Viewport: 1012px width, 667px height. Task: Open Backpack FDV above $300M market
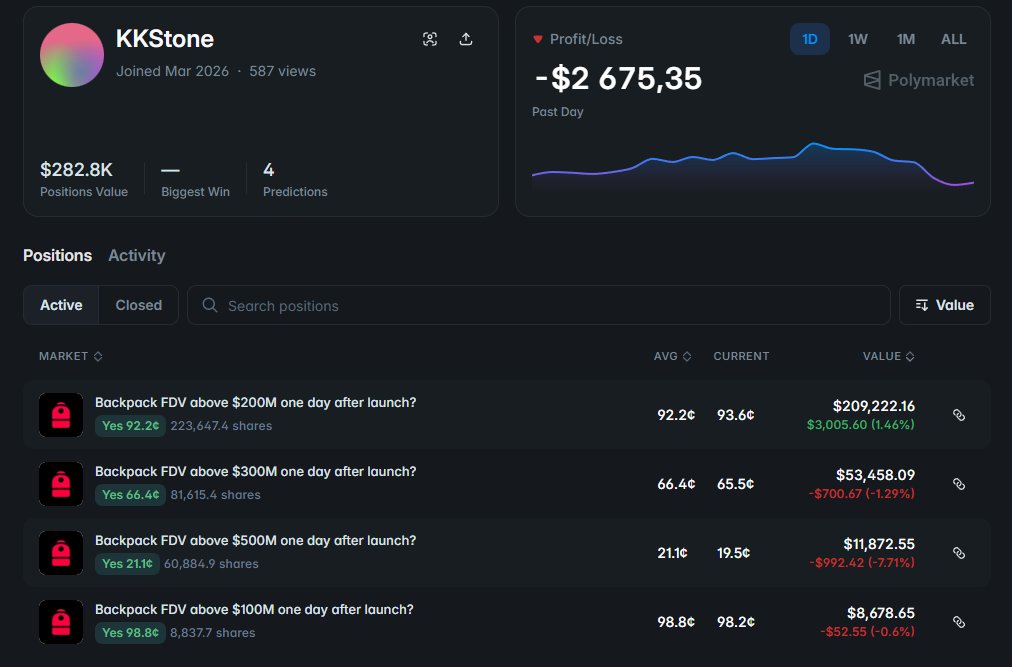256,471
